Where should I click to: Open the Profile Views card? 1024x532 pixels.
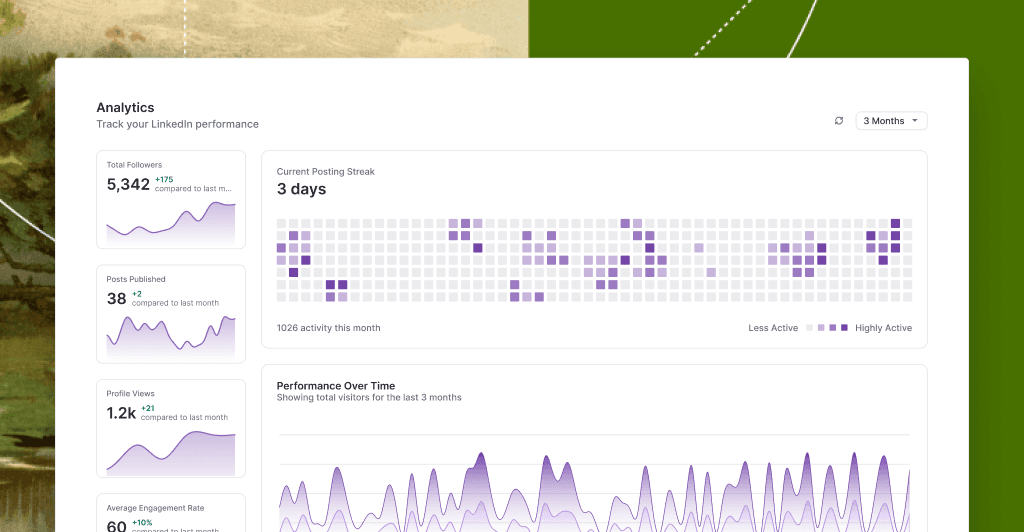(x=171, y=428)
